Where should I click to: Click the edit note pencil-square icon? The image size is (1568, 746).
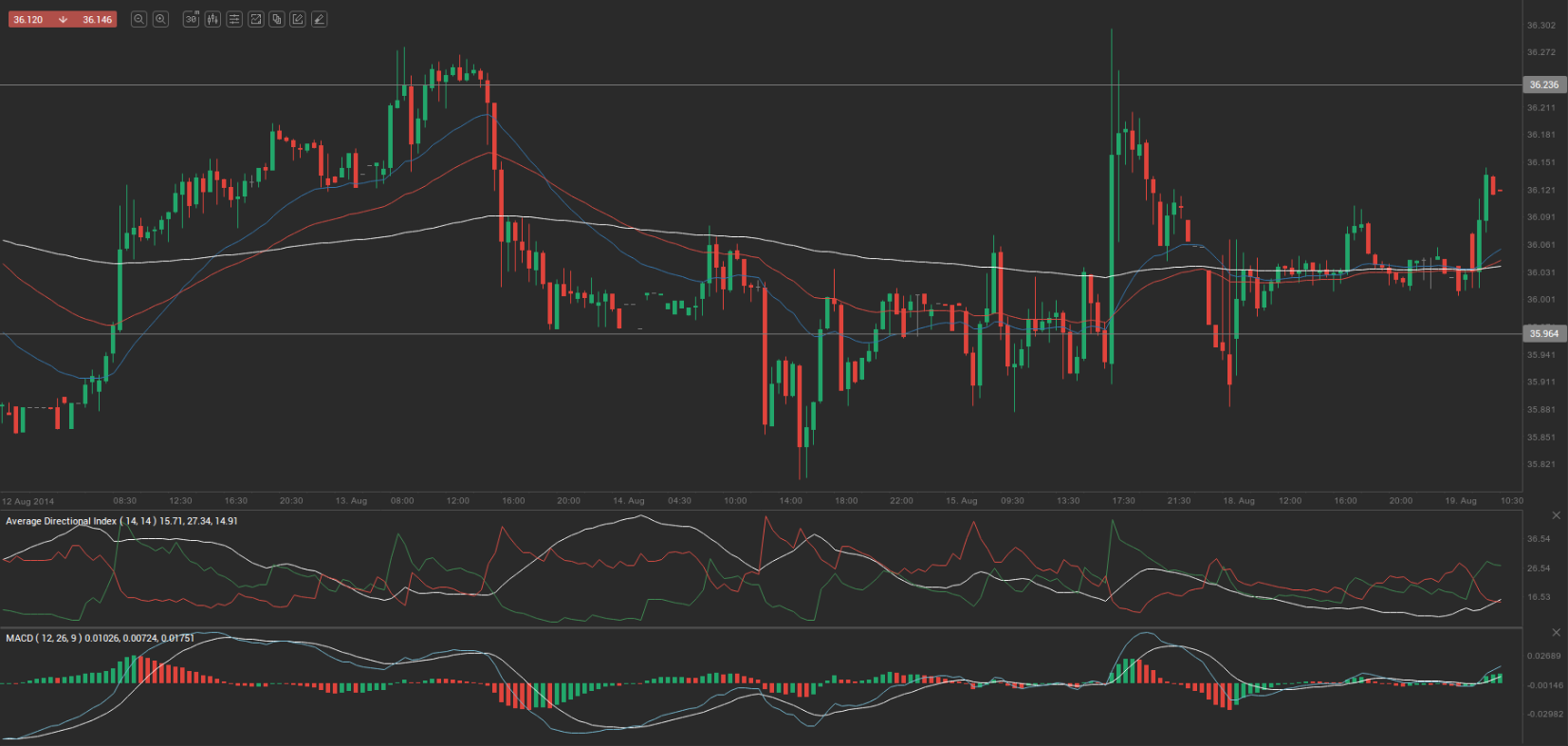(x=298, y=19)
